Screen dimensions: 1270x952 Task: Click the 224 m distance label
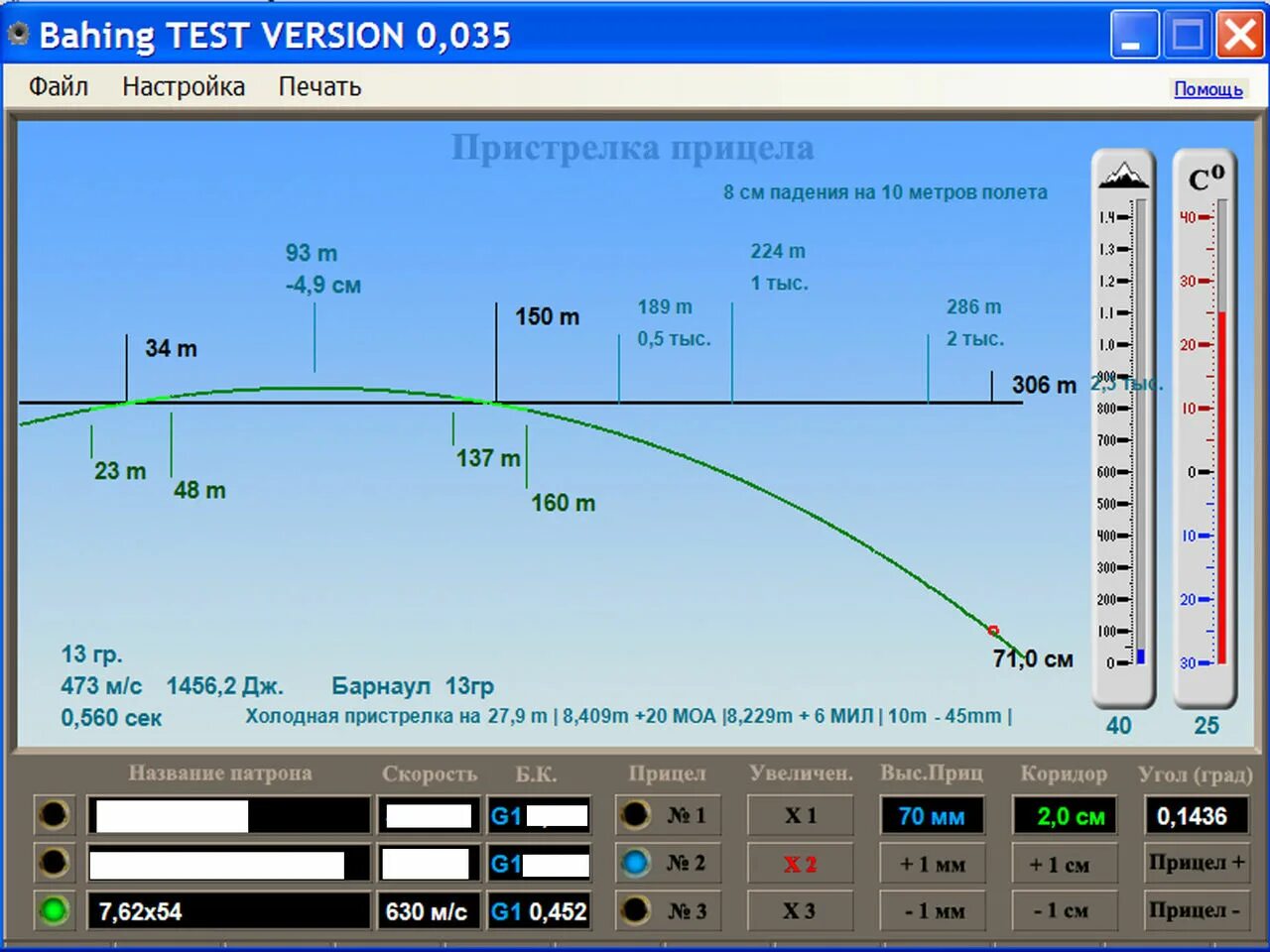[778, 252]
